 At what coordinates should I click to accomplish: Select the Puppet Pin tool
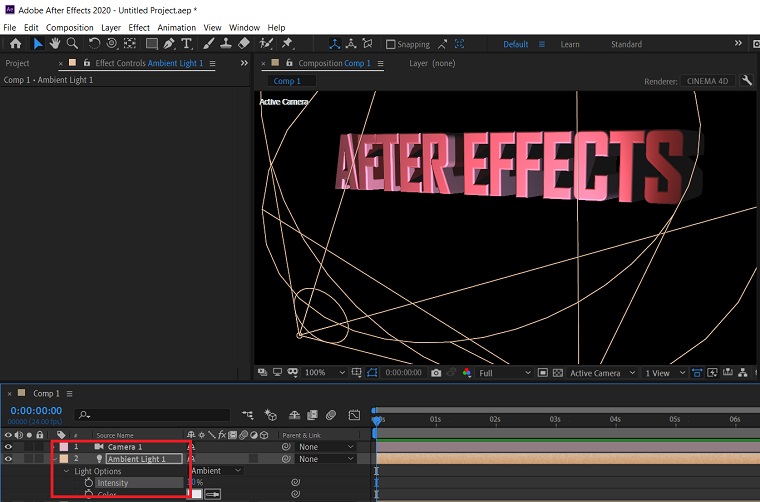coord(288,44)
